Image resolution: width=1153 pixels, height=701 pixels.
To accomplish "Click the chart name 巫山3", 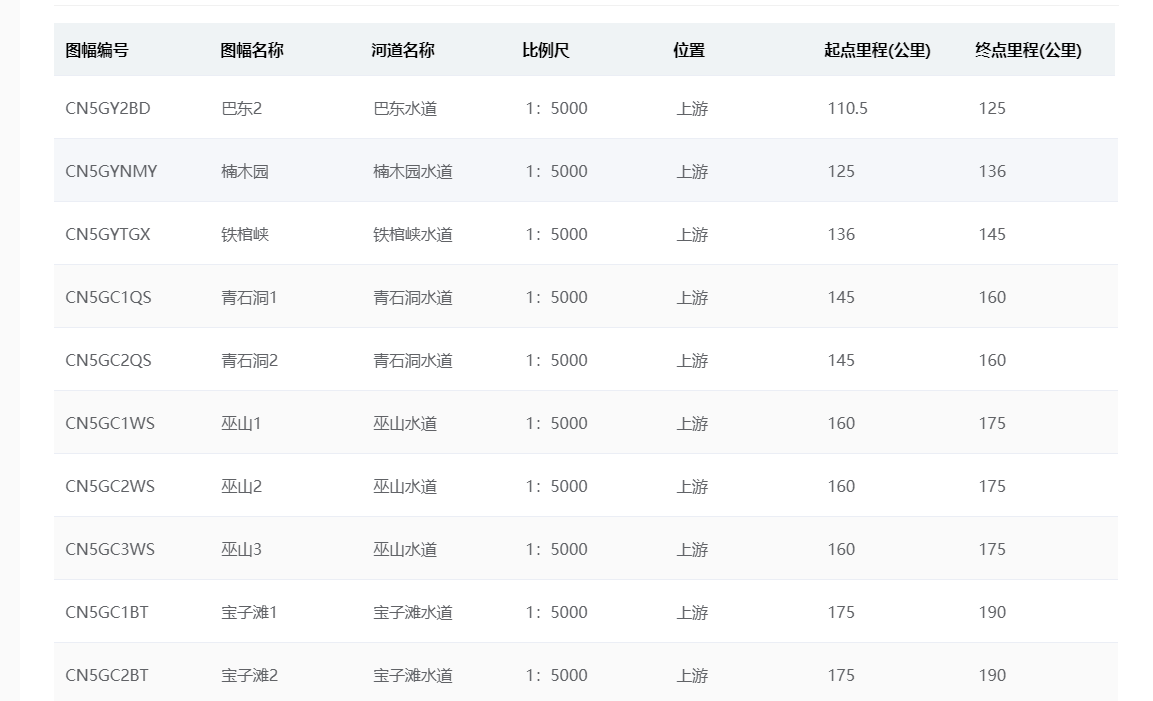I will [242, 549].
